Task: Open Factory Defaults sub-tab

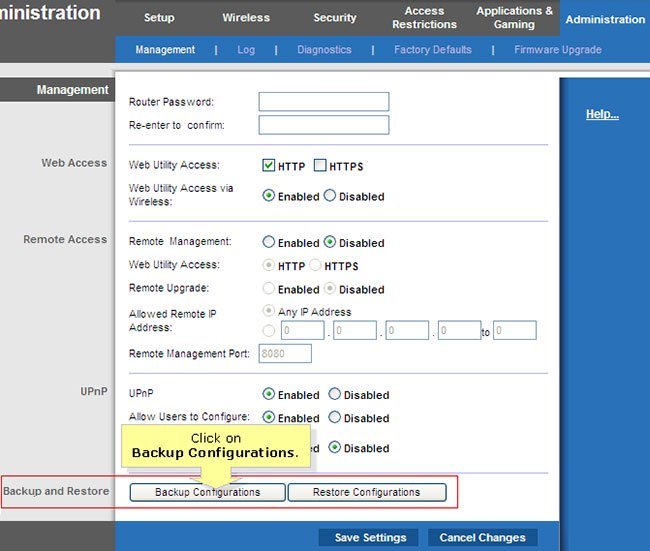Action: tap(432, 50)
